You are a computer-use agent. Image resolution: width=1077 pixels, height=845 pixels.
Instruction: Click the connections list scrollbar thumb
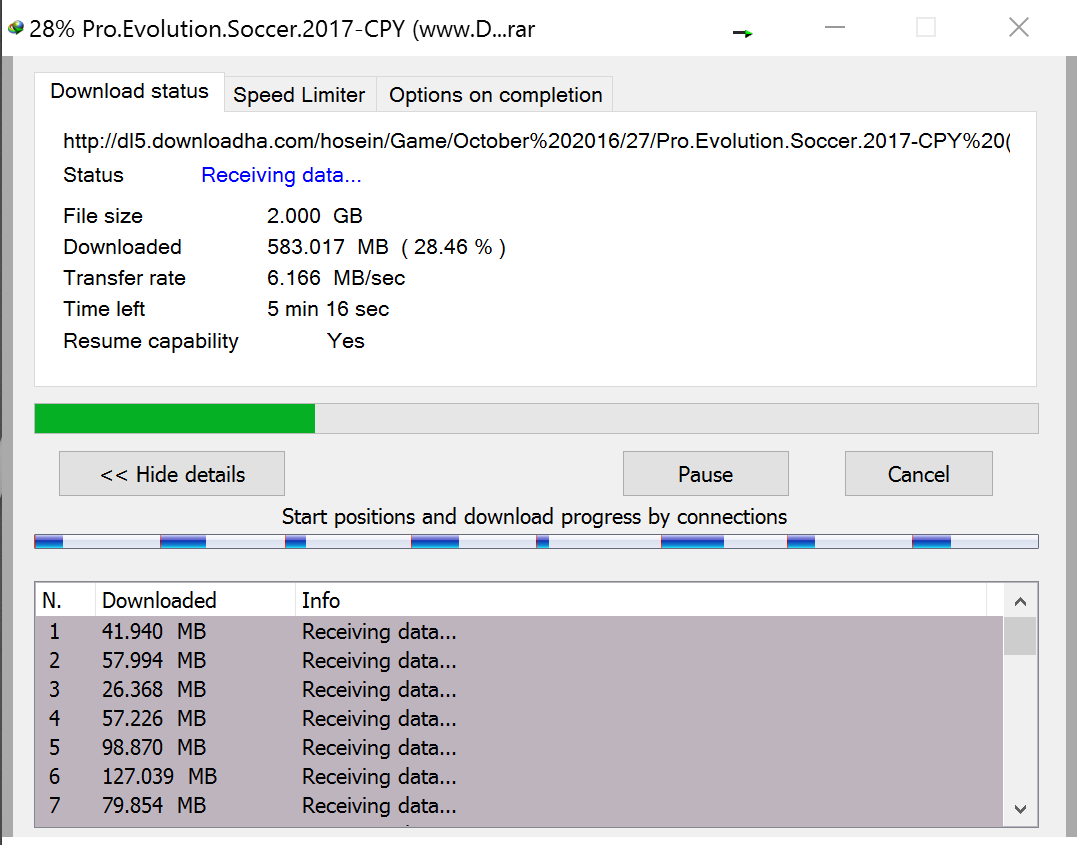click(1020, 636)
